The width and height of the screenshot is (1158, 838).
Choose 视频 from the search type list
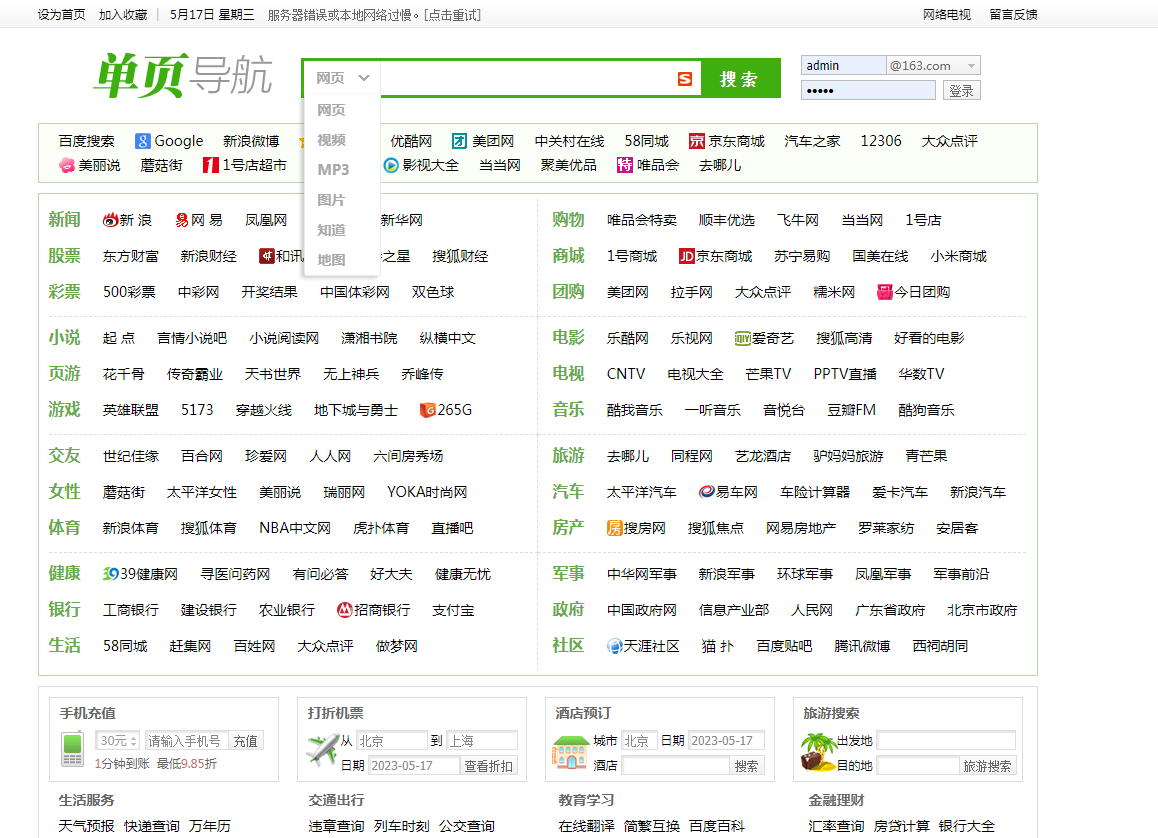pyautogui.click(x=332, y=140)
